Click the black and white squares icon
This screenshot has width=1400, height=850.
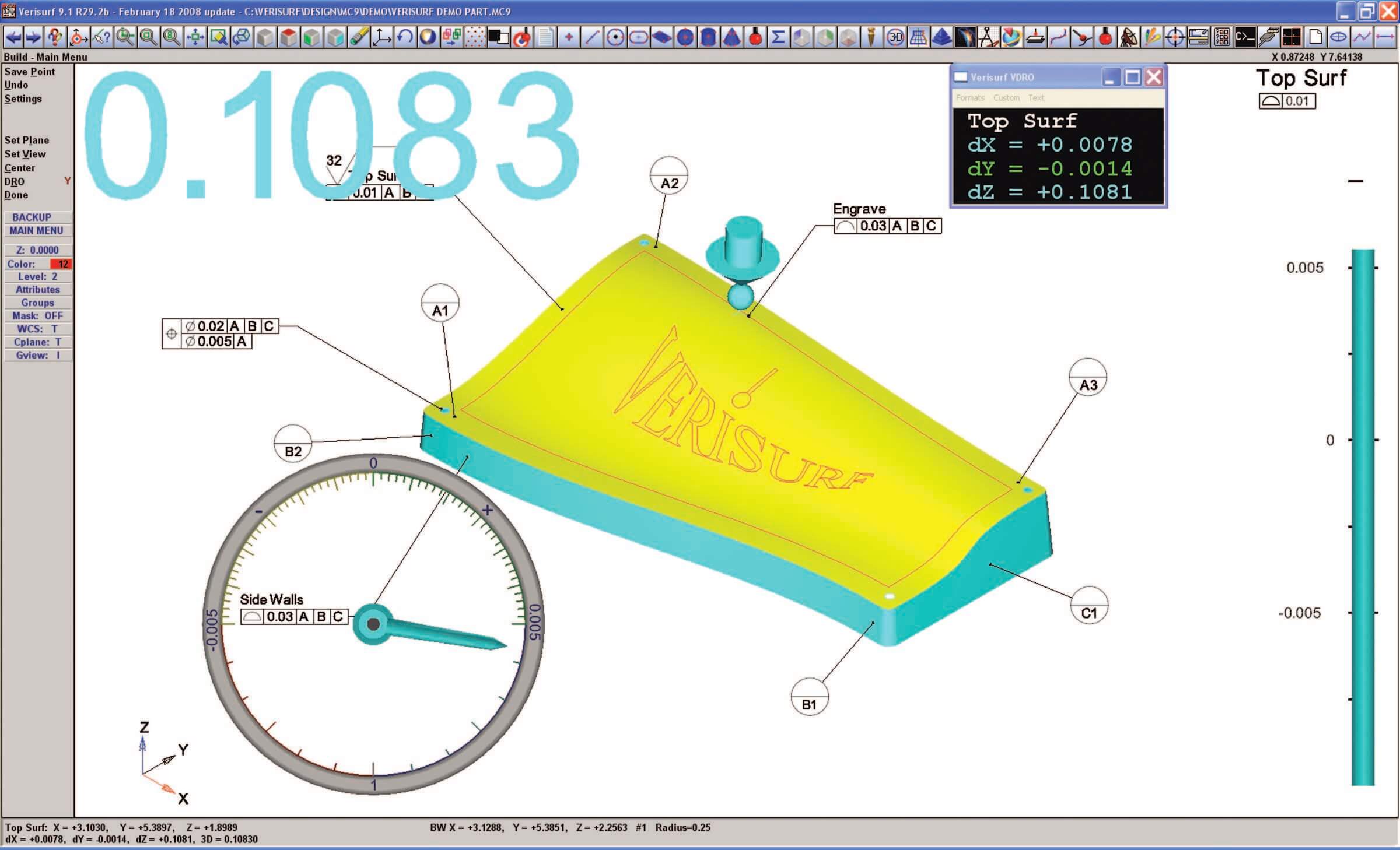tap(498, 38)
